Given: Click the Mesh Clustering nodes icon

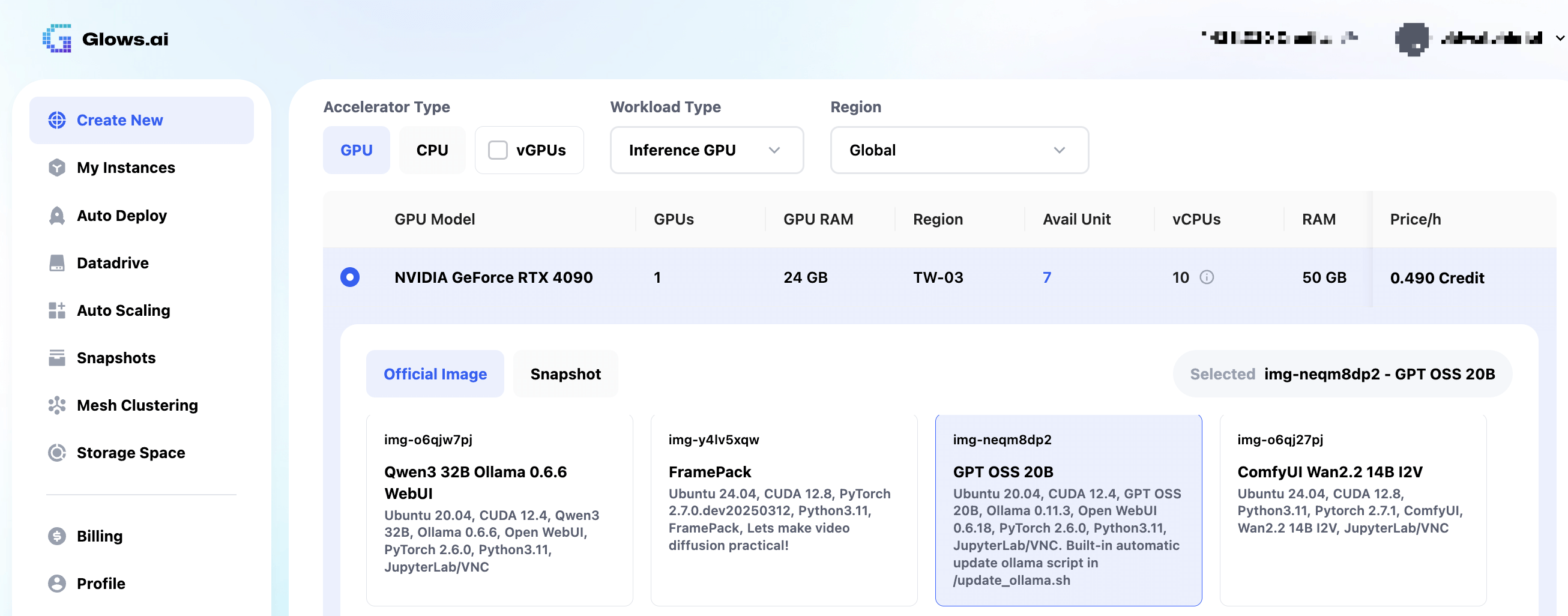Looking at the screenshot, I should tap(57, 405).
